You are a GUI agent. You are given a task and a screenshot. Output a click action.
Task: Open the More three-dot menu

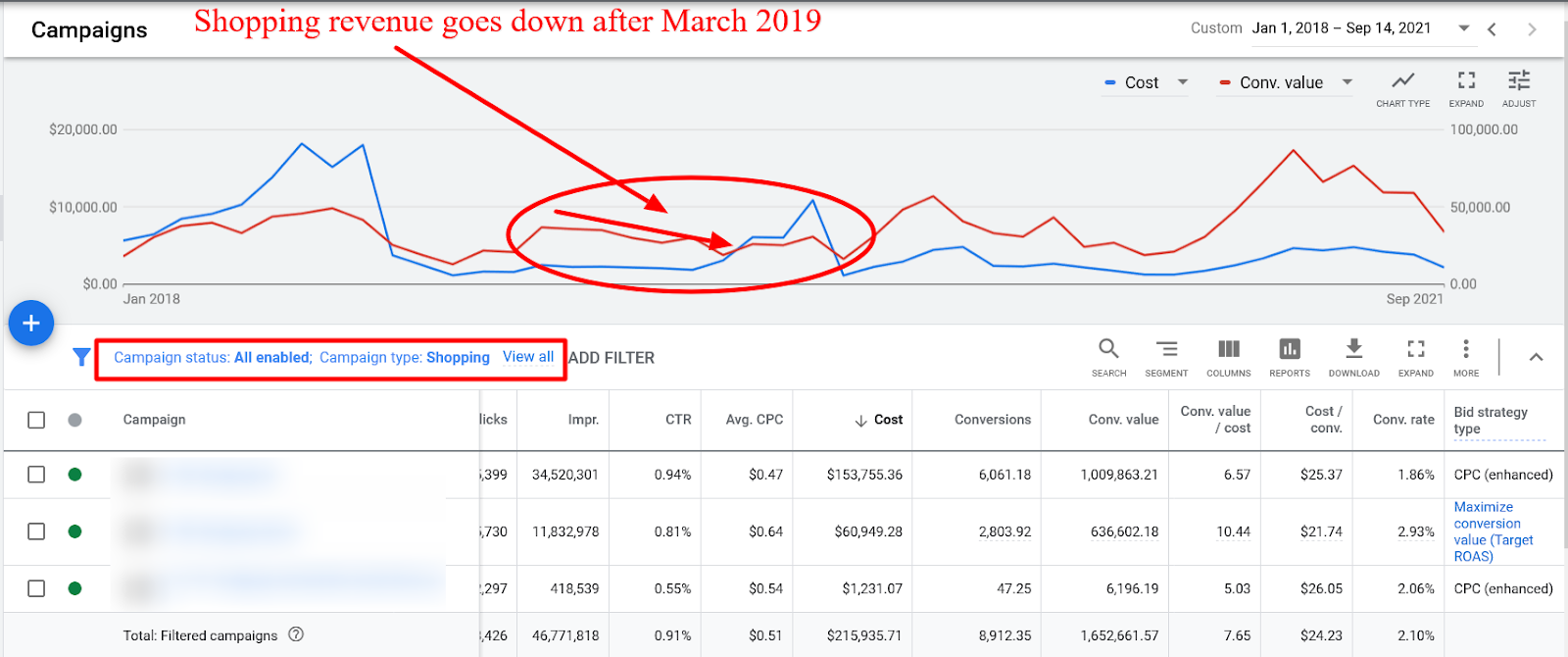1466,349
